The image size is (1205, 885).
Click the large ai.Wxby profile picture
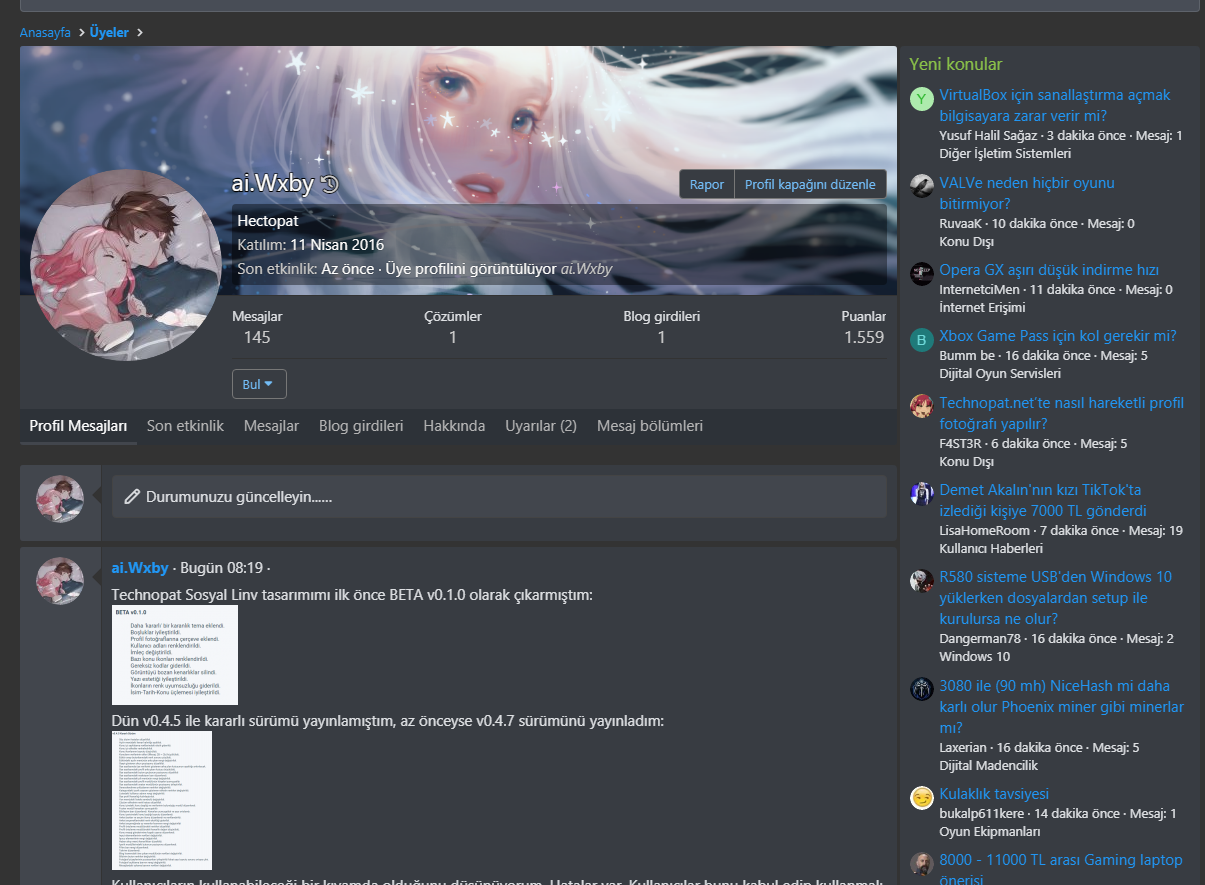[x=126, y=265]
